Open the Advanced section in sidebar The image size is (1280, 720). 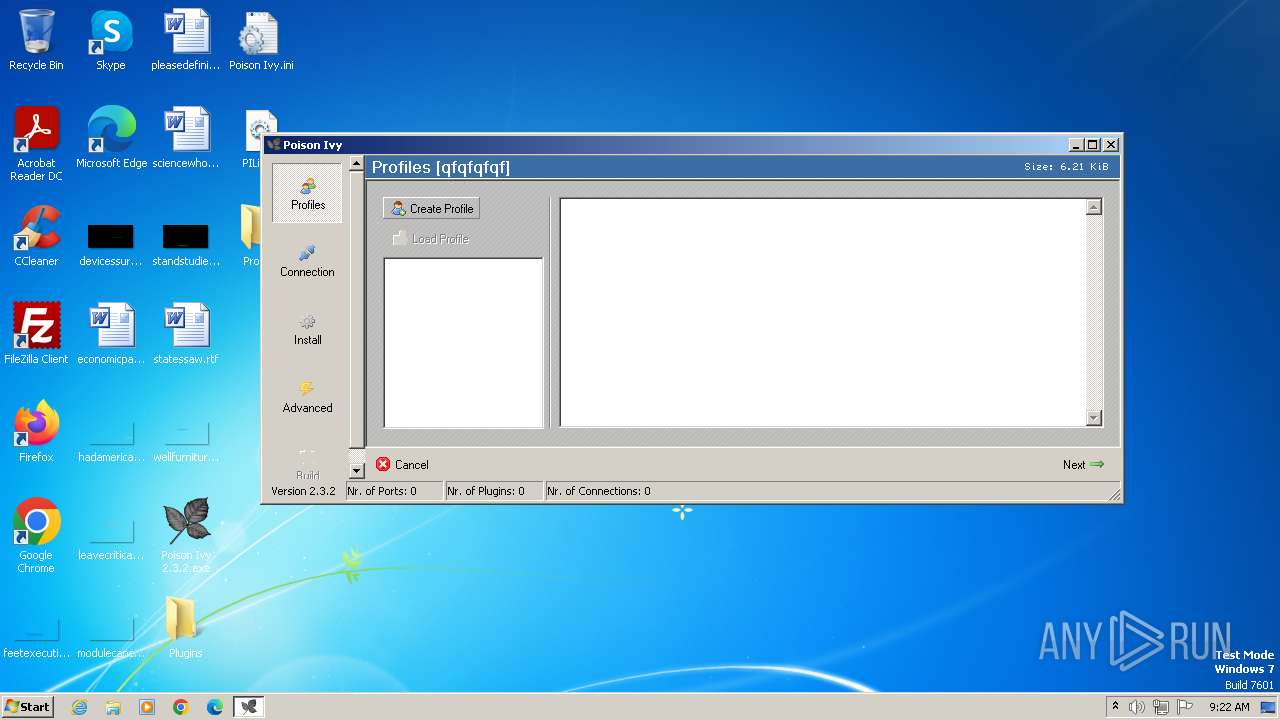point(307,397)
